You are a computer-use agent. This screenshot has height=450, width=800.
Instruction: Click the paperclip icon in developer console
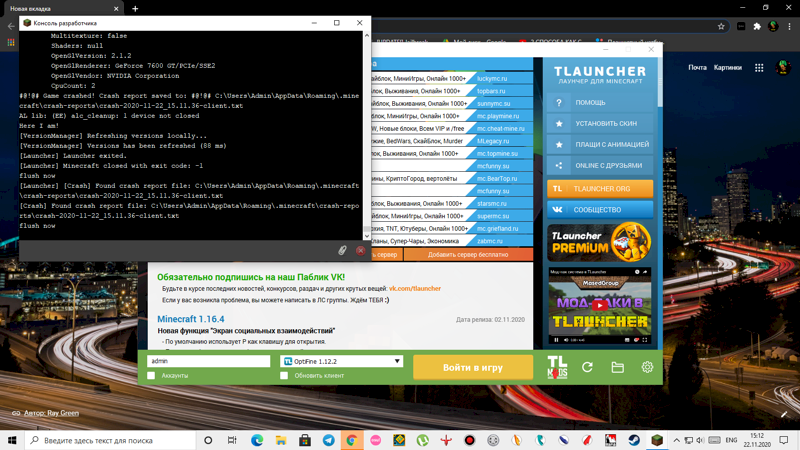[342, 250]
